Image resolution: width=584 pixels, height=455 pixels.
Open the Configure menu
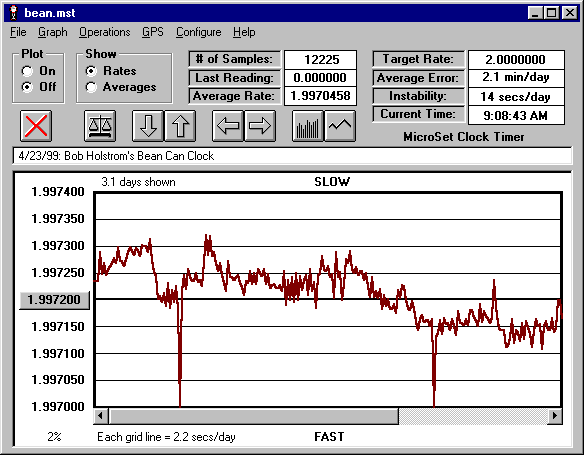[x=199, y=32]
